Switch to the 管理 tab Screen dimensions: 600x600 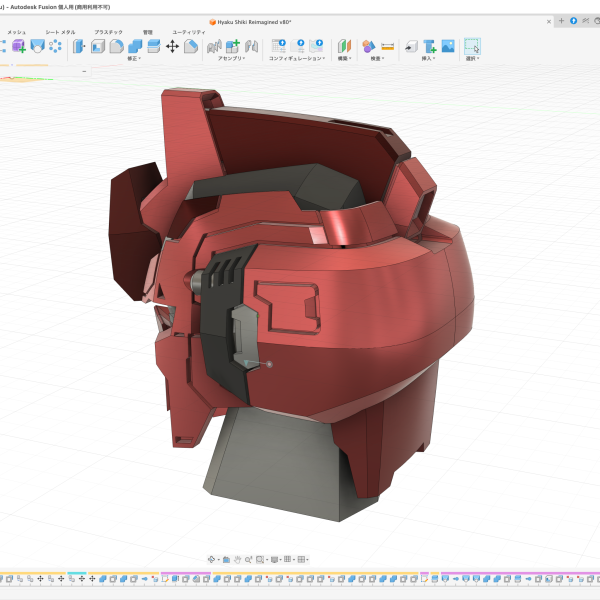[148, 32]
